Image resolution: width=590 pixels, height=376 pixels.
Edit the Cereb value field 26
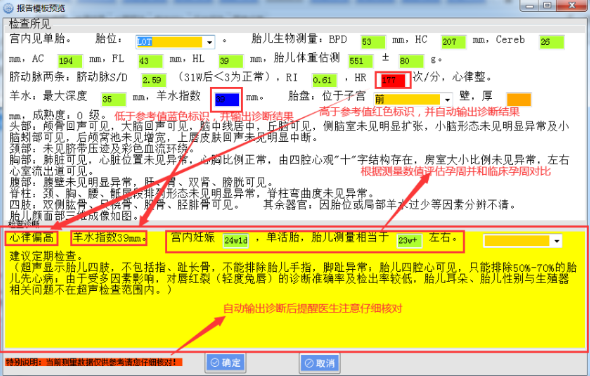552,42
